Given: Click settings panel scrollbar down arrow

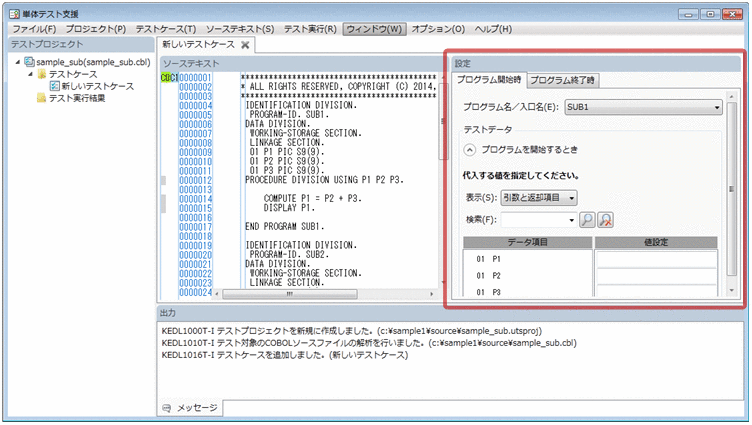Looking at the screenshot, I should click(731, 291).
